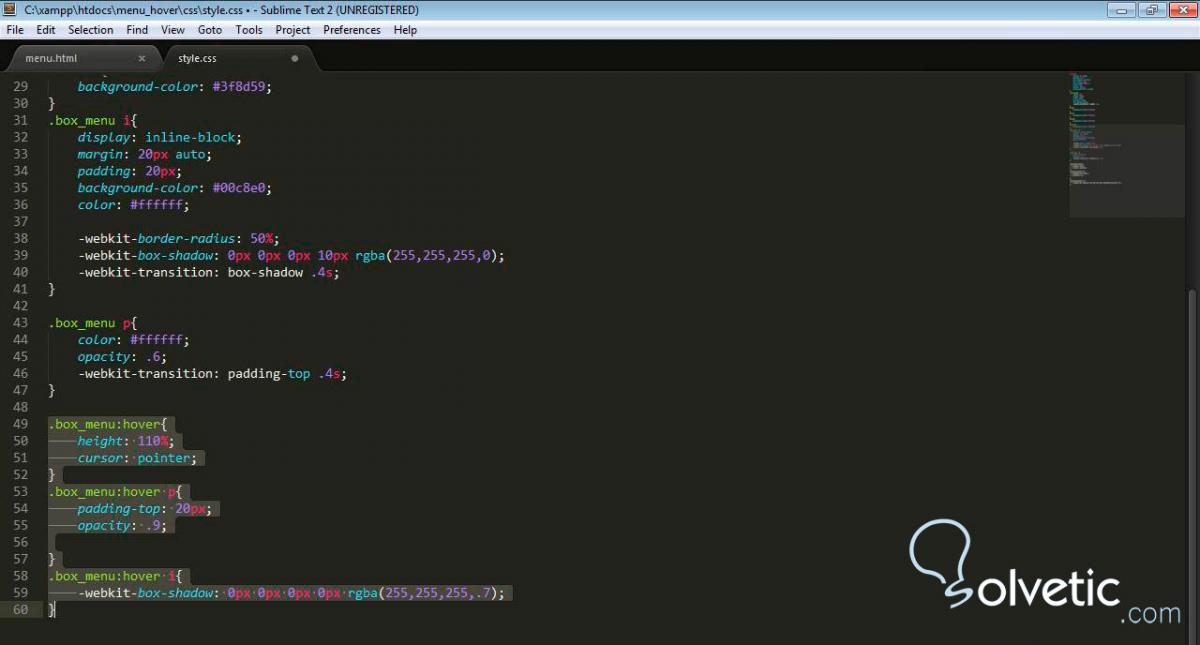
Task: Click line number 31 in gutter
Action: [x=21, y=120]
